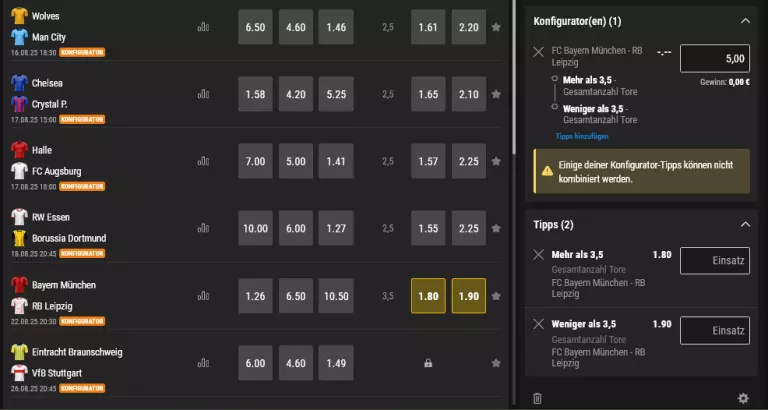Screen dimensions: 768x410
Task: Collapse the Tipps (2) section
Action: click(x=745, y=224)
